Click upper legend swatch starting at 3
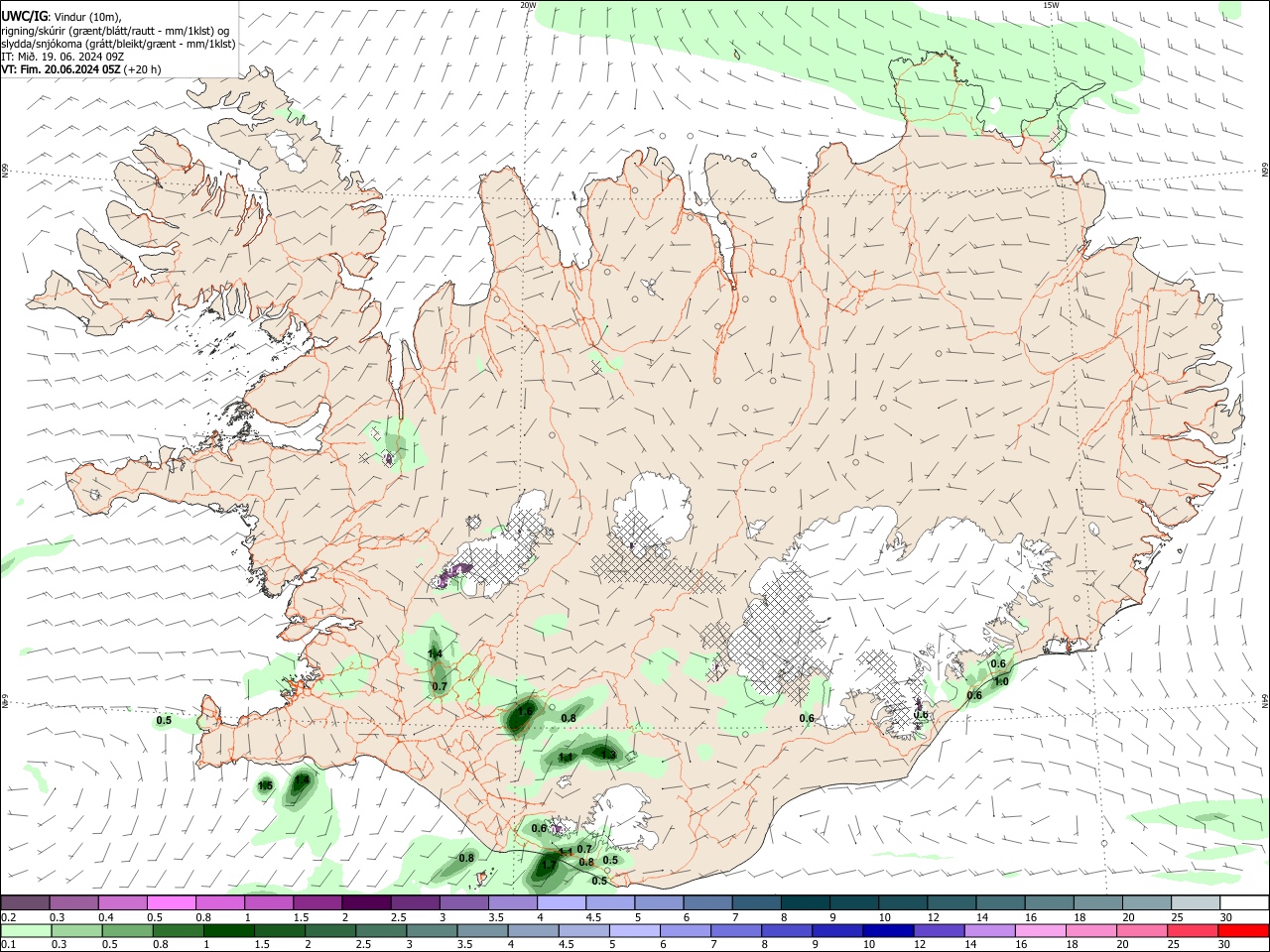This screenshot has width=1270, height=952. 463,902
